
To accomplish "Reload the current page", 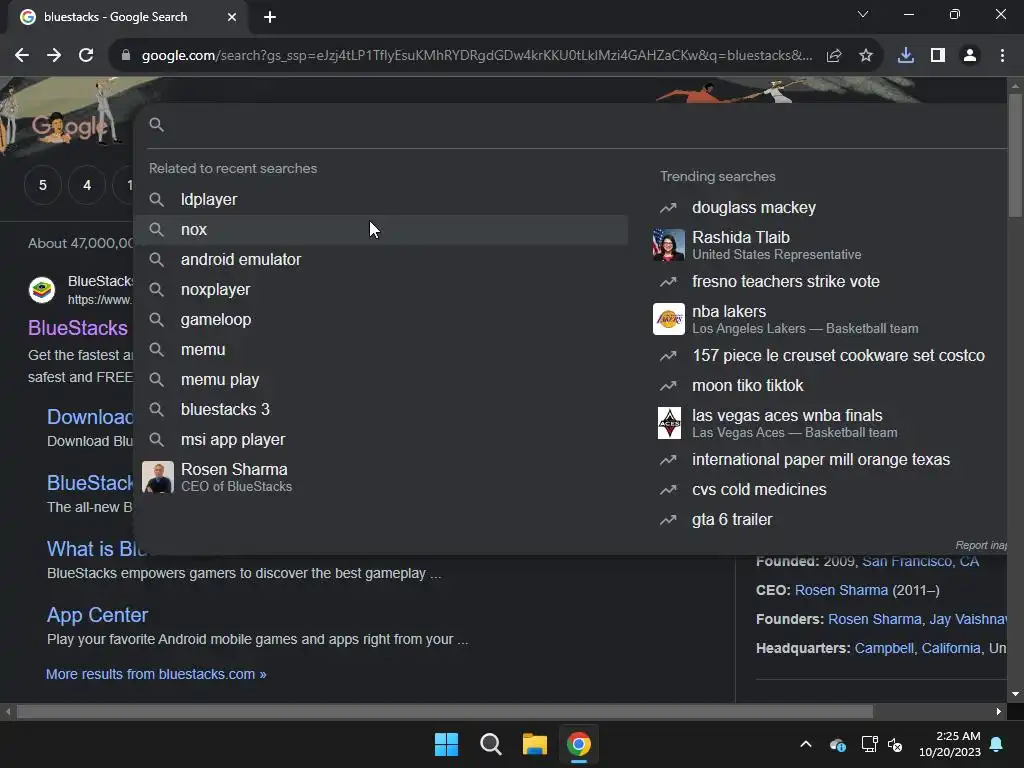I will (x=86, y=56).
